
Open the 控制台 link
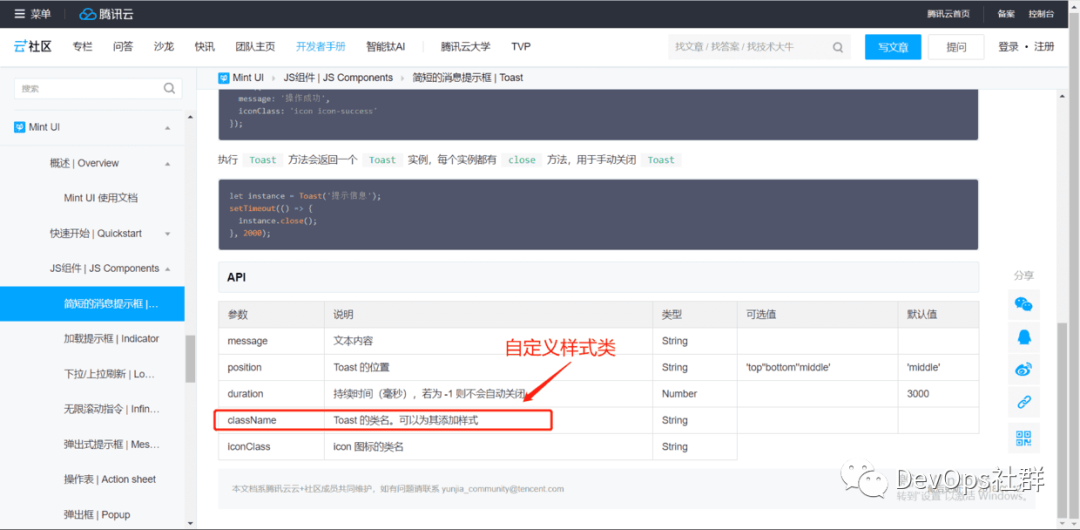[1041, 14]
